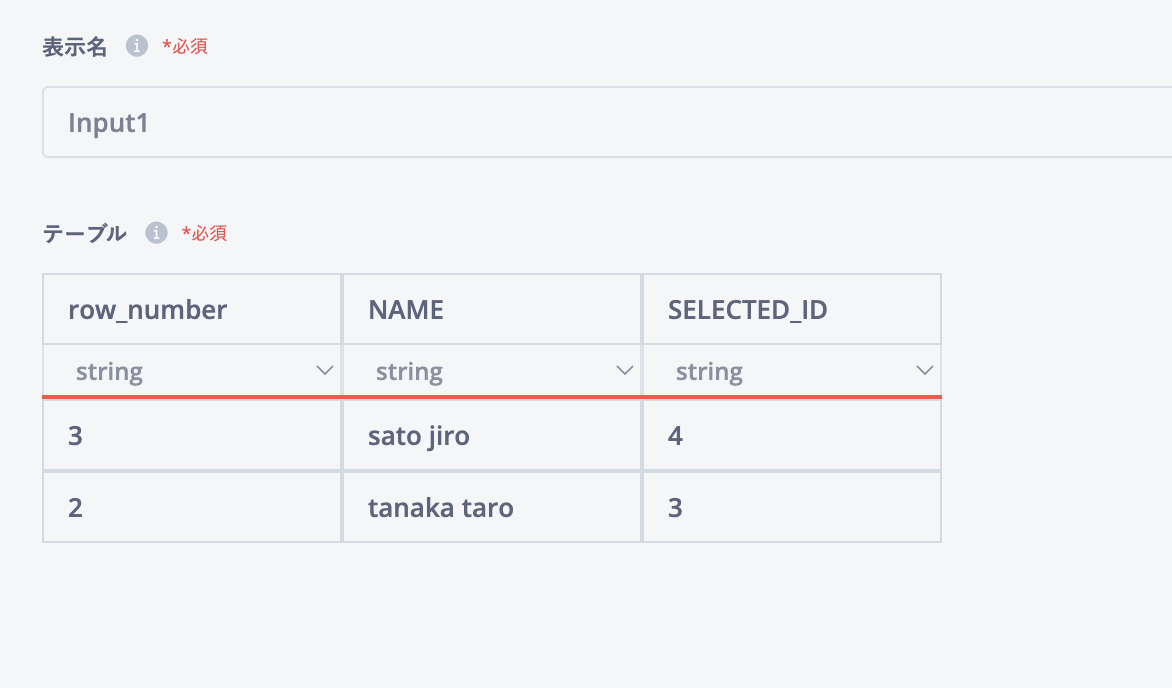Select SELECTED_ID cell with value 4

click(x=792, y=436)
